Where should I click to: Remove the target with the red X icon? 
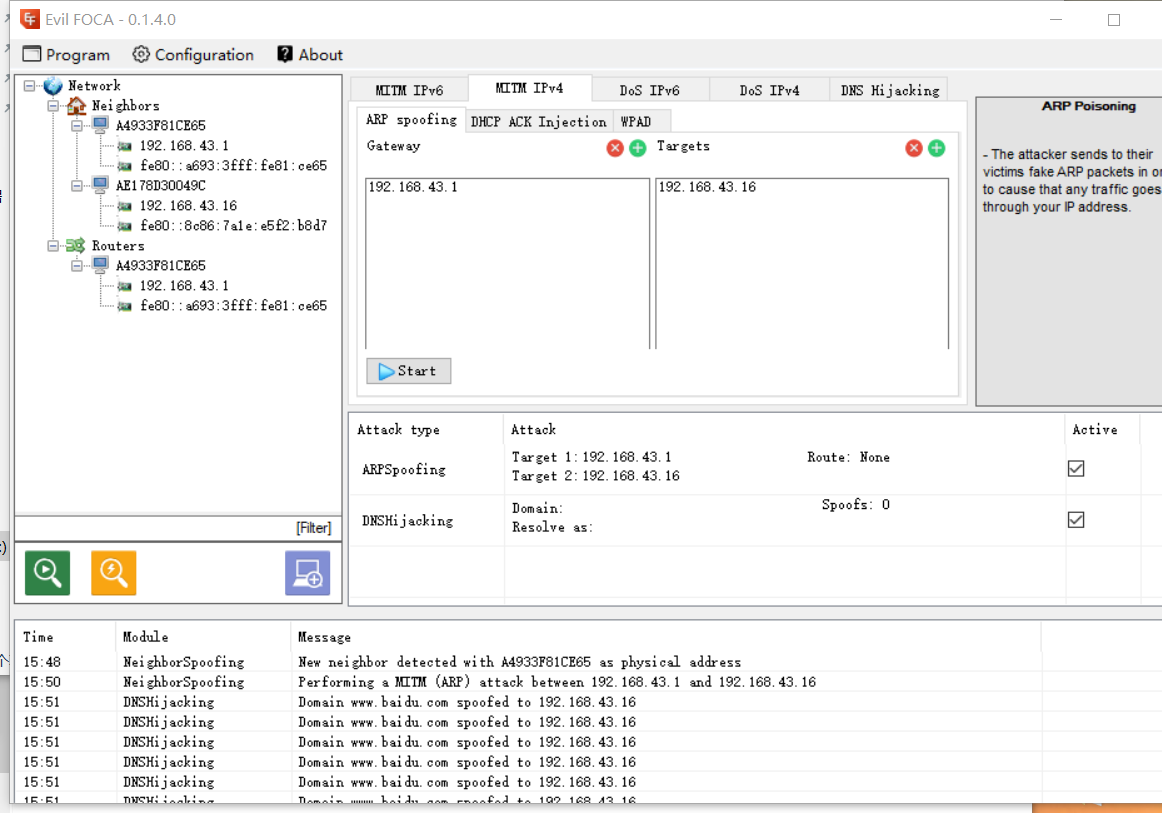point(914,148)
